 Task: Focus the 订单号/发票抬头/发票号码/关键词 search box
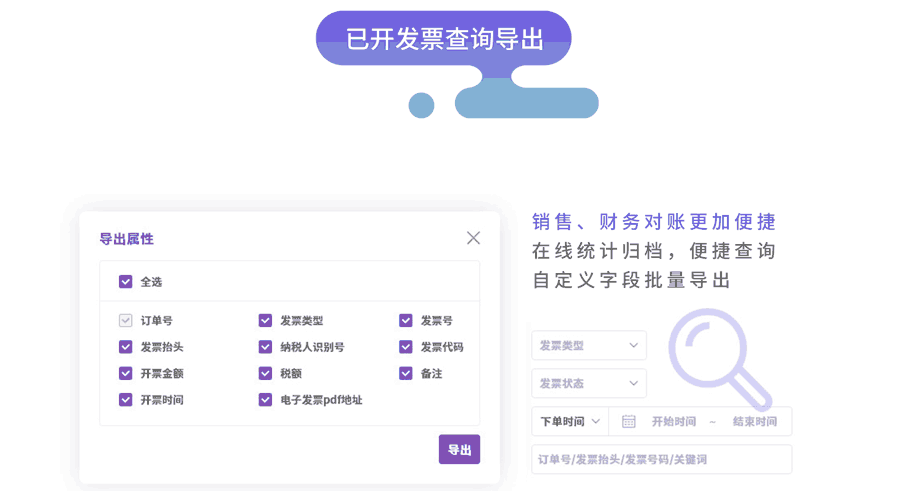tap(662, 460)
